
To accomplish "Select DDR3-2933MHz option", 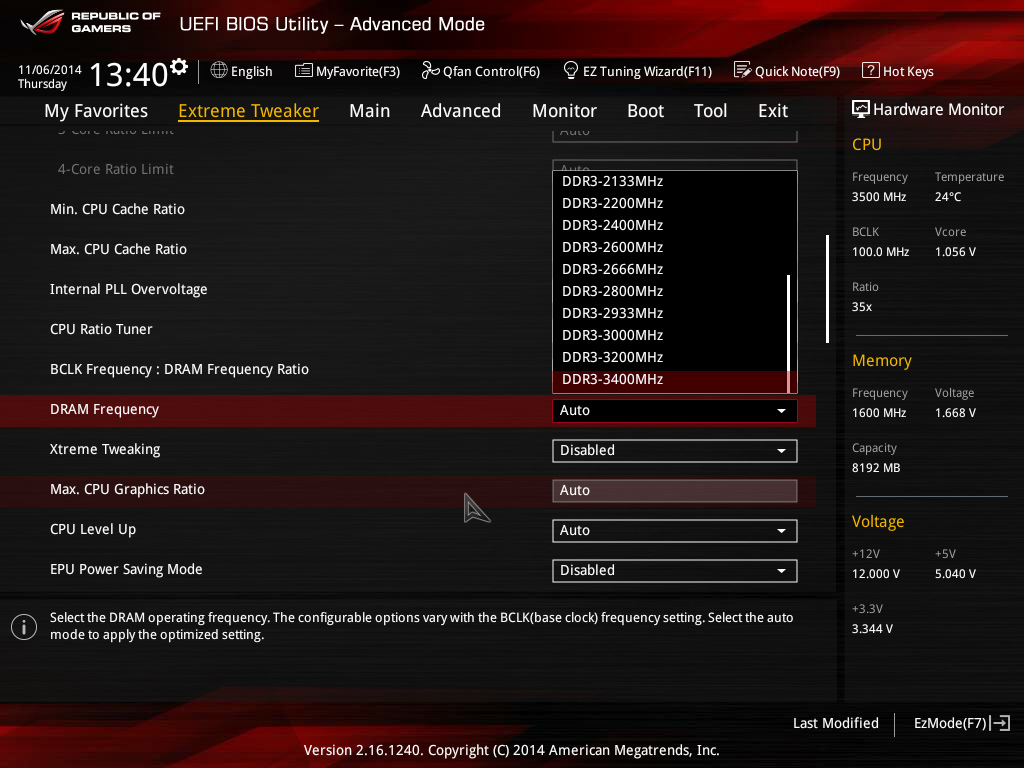I will click(670, 313).
